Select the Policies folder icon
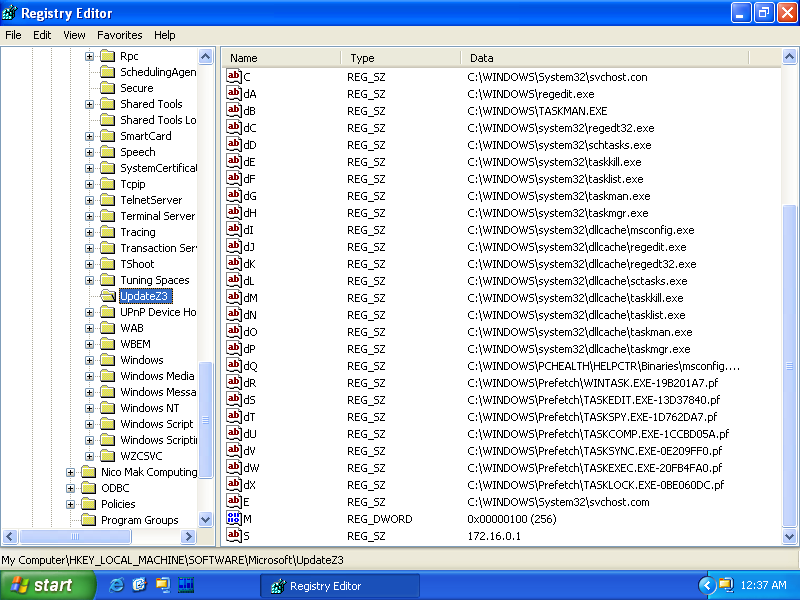This screenshot has height=600, width=800. tap(89, 504)
